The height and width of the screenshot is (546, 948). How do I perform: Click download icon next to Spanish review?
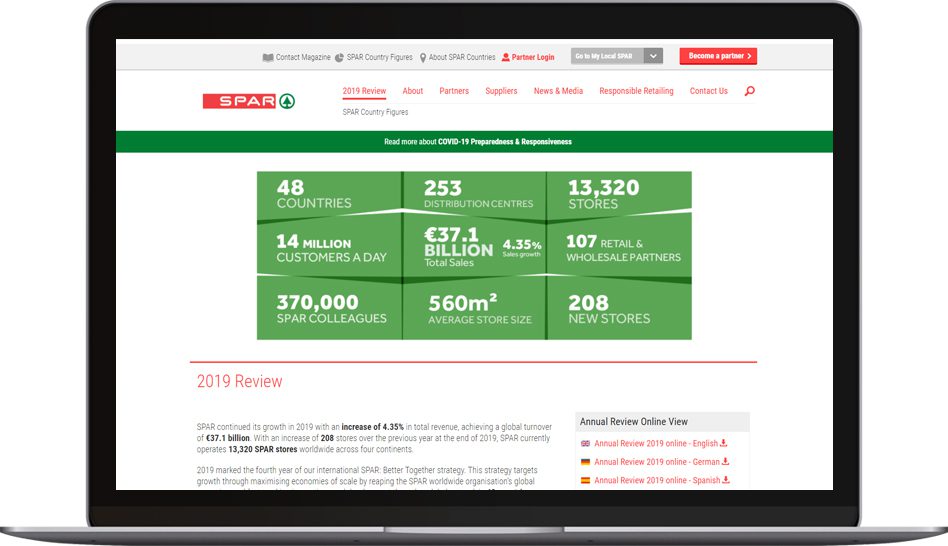click(x=726, y=479)
